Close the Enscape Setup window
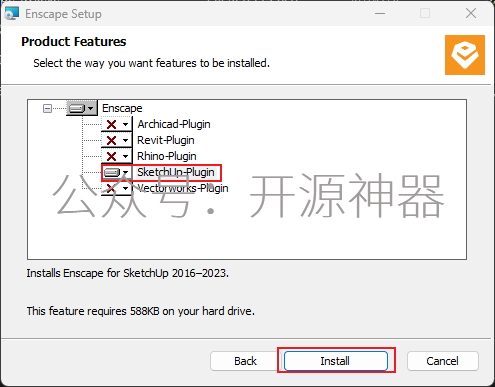The height and width of the screenshot is (387, 495). point(471,13)
